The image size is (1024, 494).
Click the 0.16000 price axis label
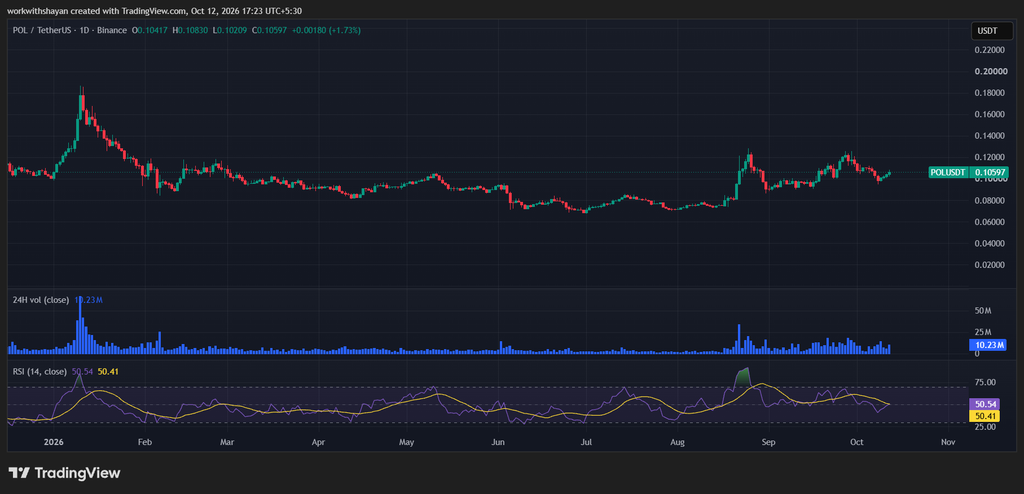point(989,114)
